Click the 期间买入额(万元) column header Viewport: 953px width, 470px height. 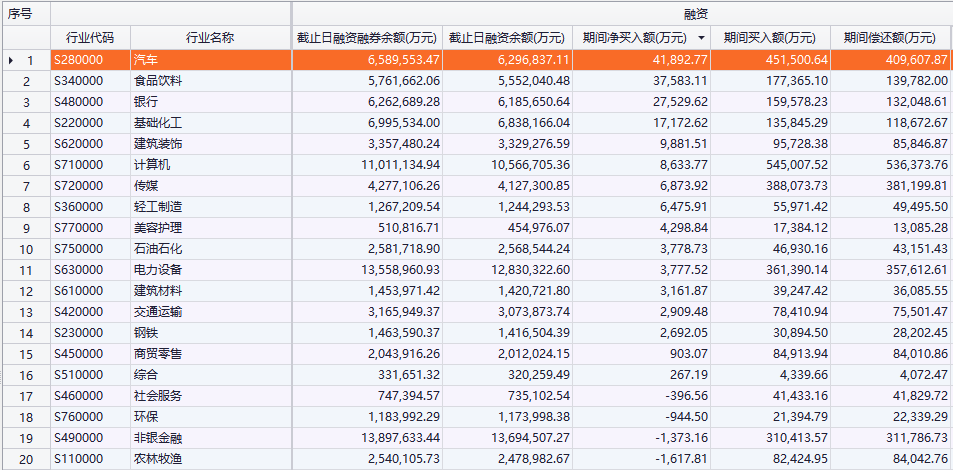click(x=769, y=38)
